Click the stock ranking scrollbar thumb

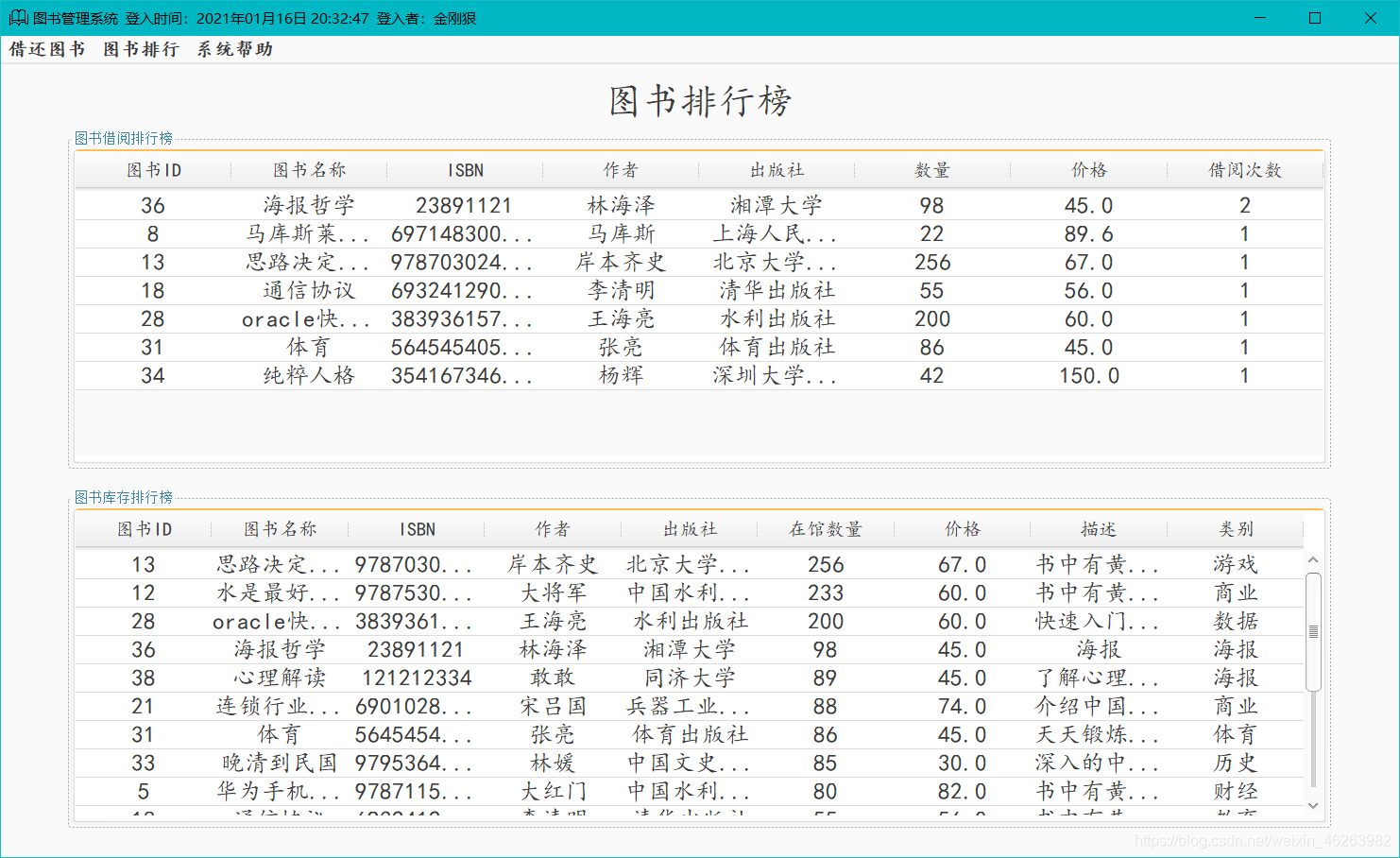[1313, 631]
